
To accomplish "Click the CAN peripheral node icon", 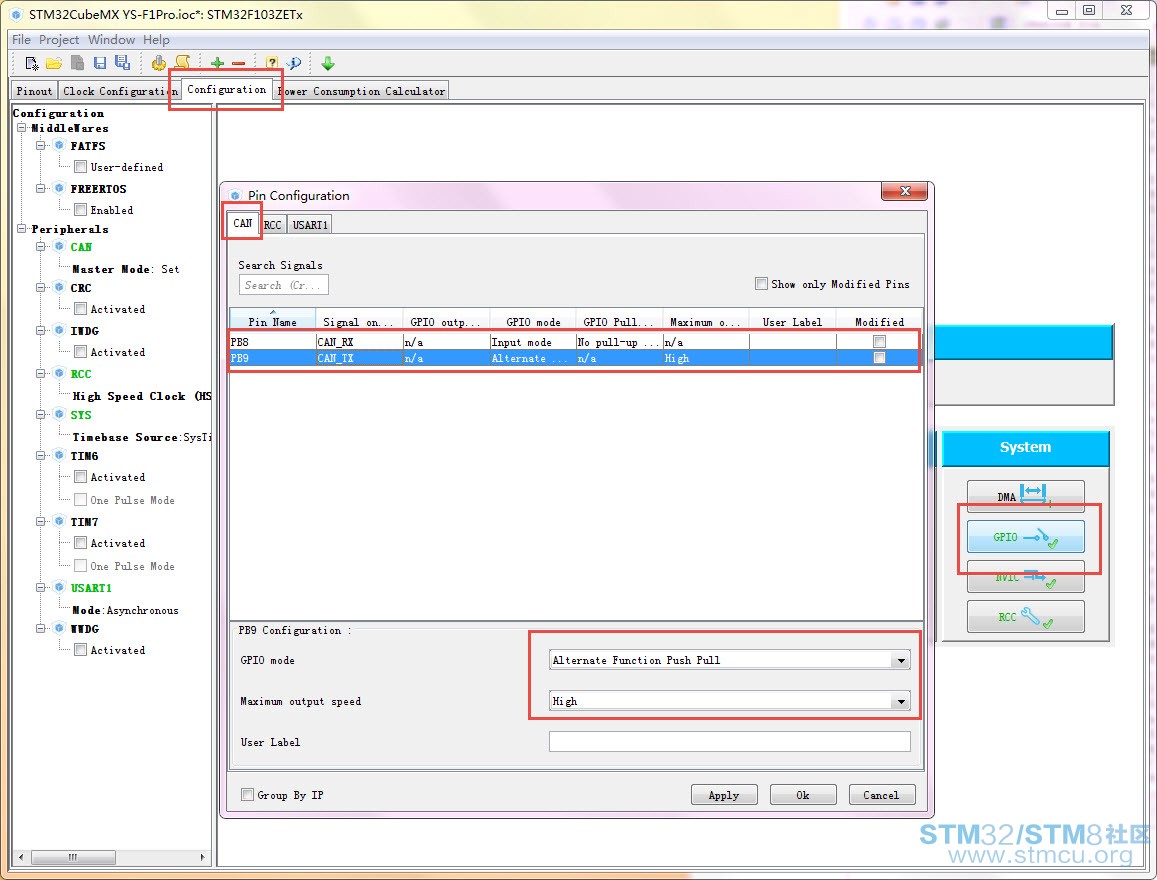I will [x=60, y=246].
